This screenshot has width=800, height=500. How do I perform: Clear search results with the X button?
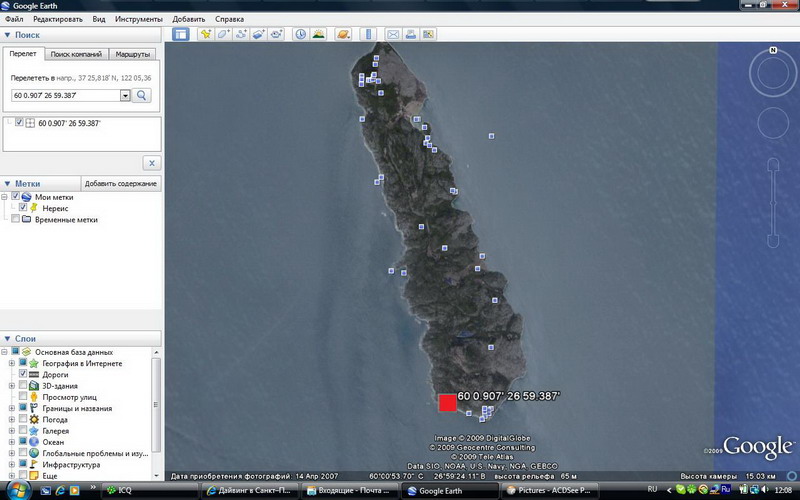point(151,163)
